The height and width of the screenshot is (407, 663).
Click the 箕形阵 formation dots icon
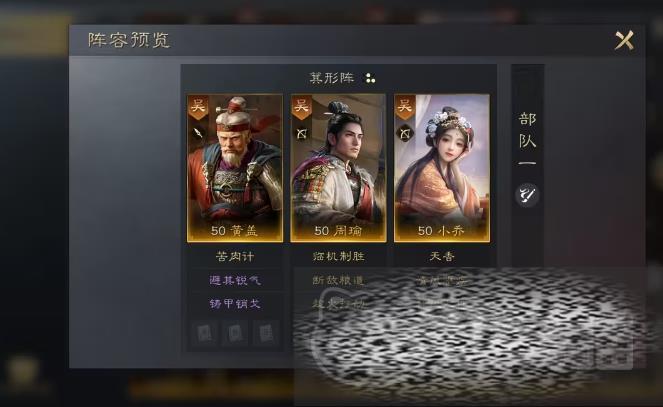click(x=370, y=78)
